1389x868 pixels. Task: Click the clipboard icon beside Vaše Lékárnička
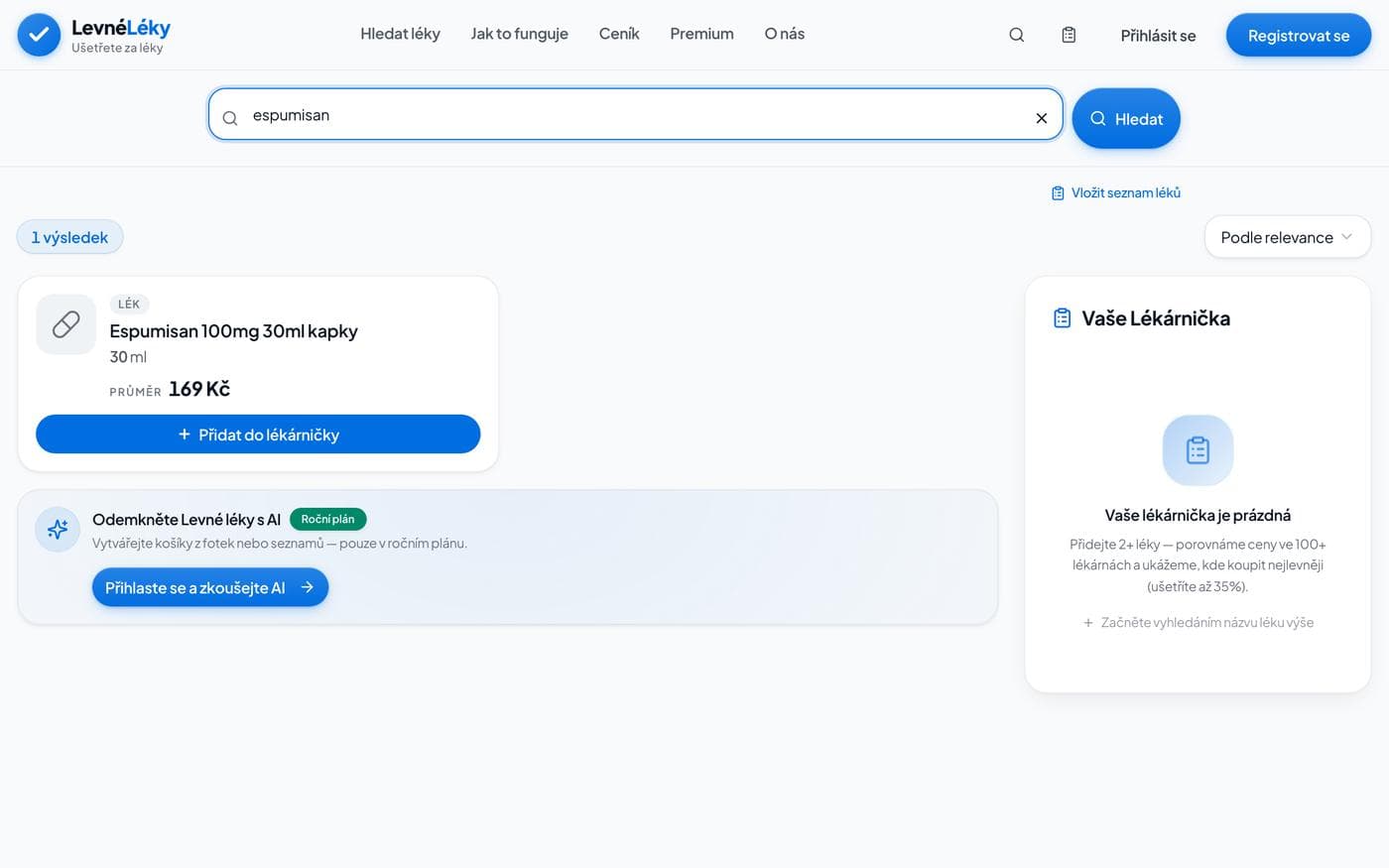(x=1062, y=318)
